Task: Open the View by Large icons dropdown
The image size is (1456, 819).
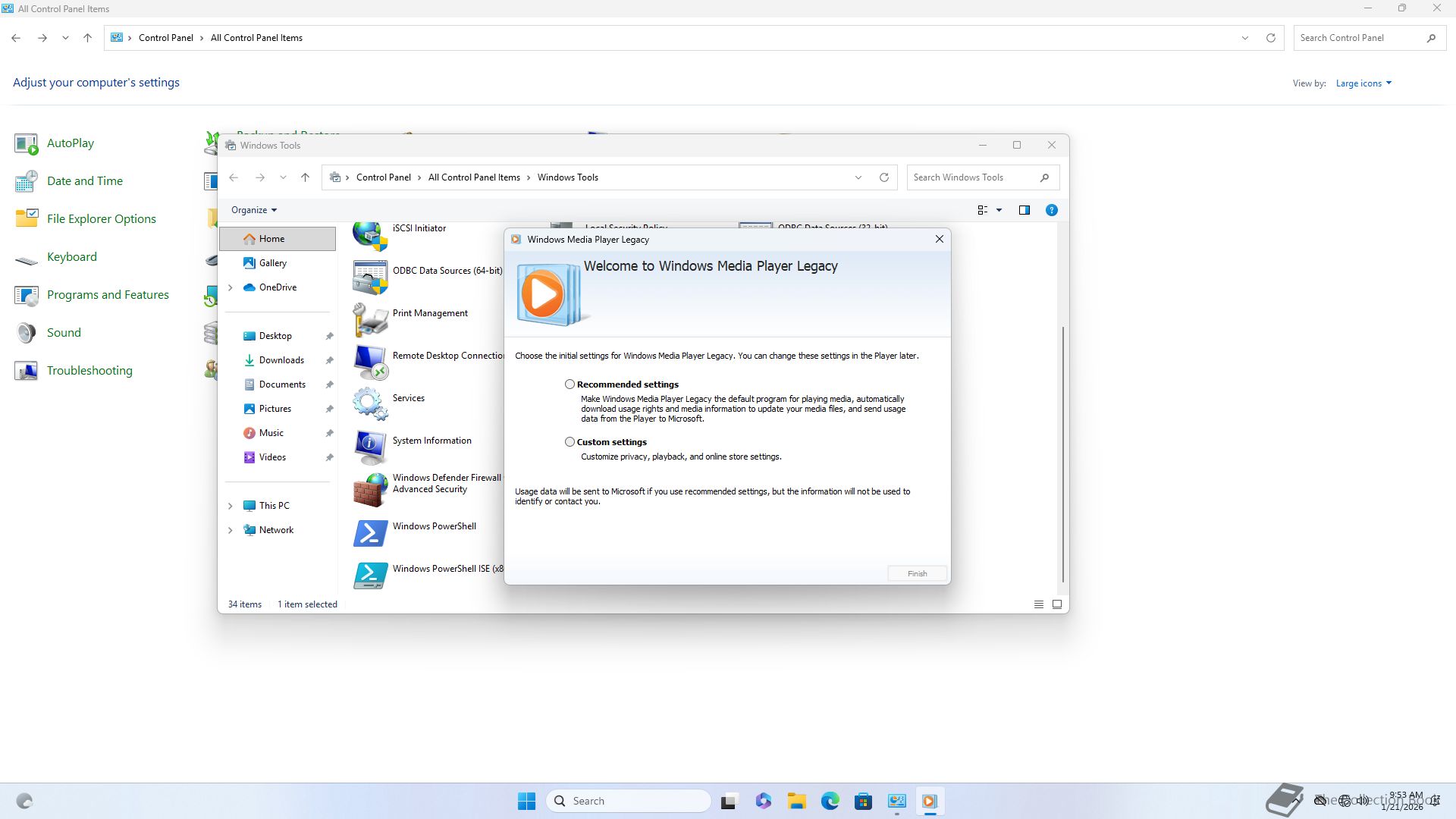Action: (x=1363, y=83)
